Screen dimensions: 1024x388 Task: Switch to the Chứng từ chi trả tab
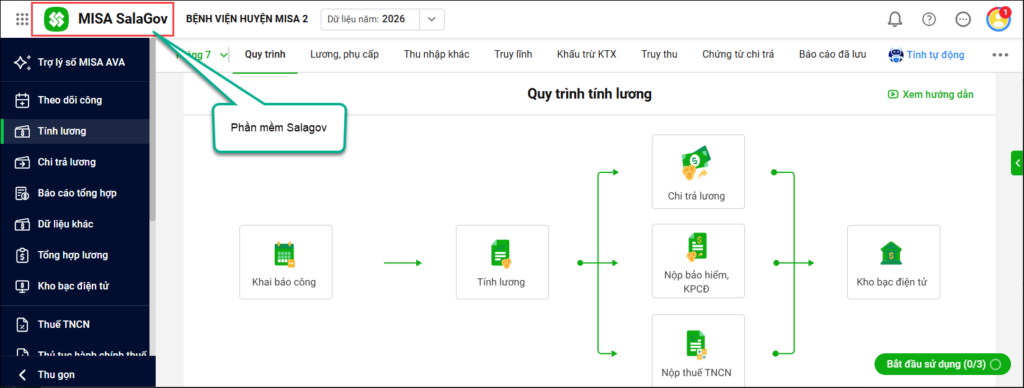pos(738,54)
